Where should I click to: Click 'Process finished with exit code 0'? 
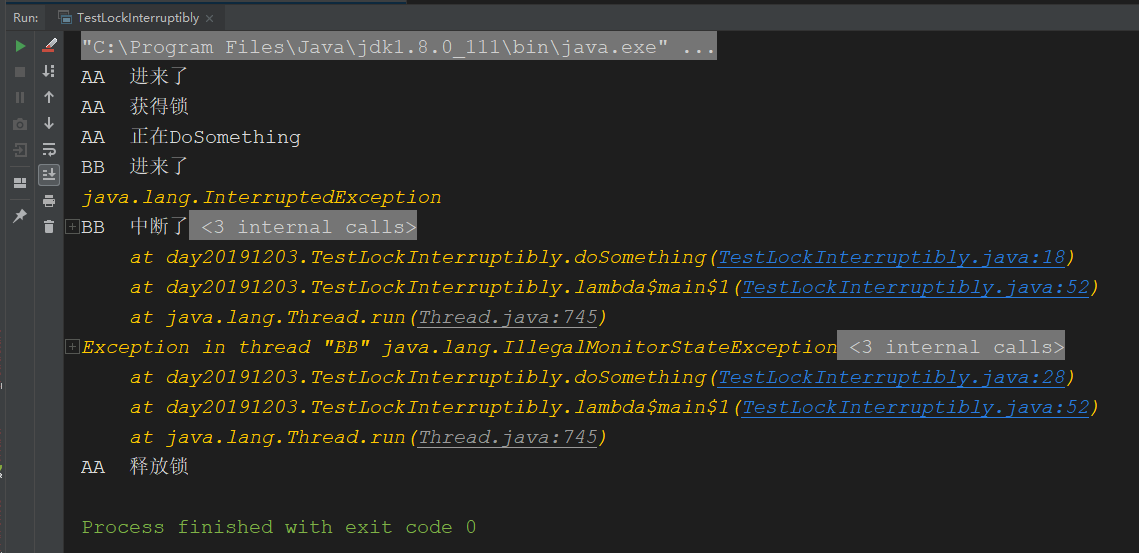point(279,527)
